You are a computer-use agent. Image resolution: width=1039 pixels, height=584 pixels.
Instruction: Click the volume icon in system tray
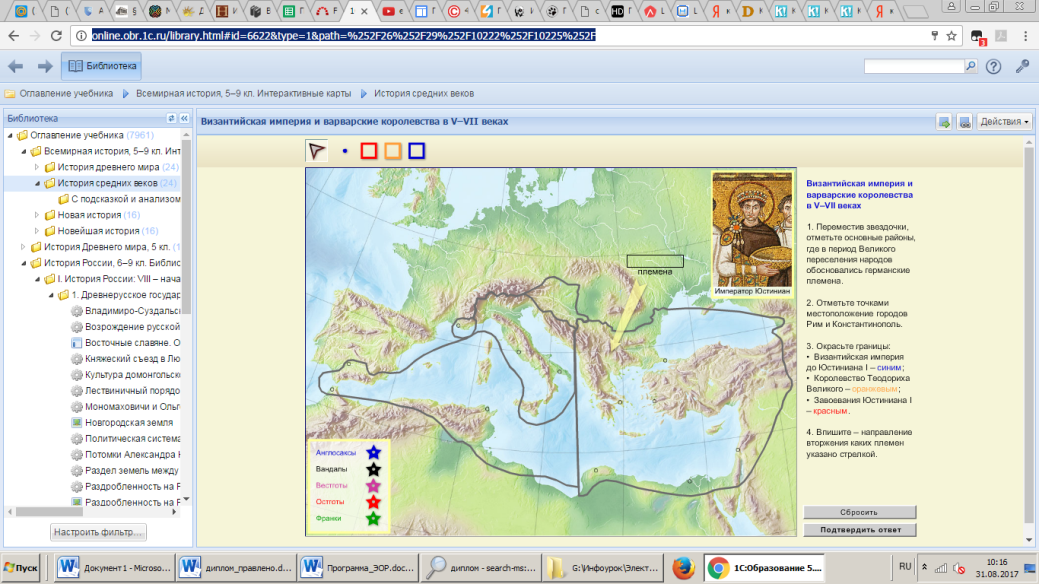pos(959,568)
